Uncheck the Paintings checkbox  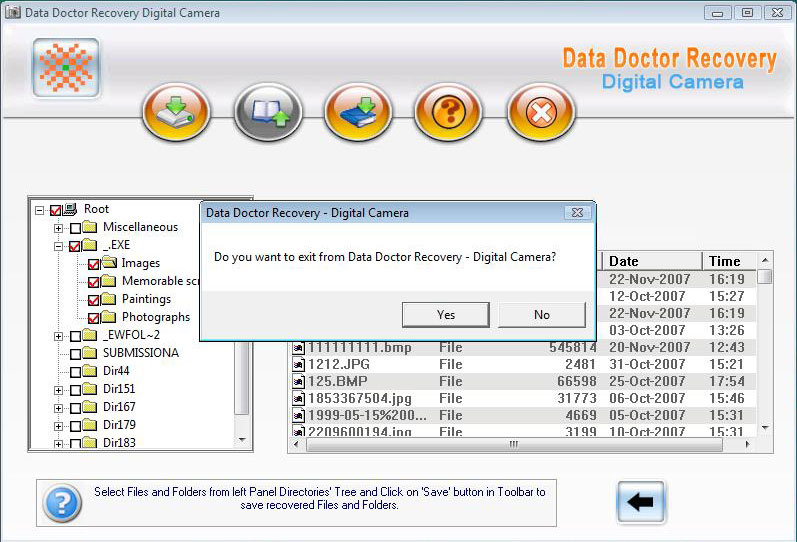(x=94, y=300)
